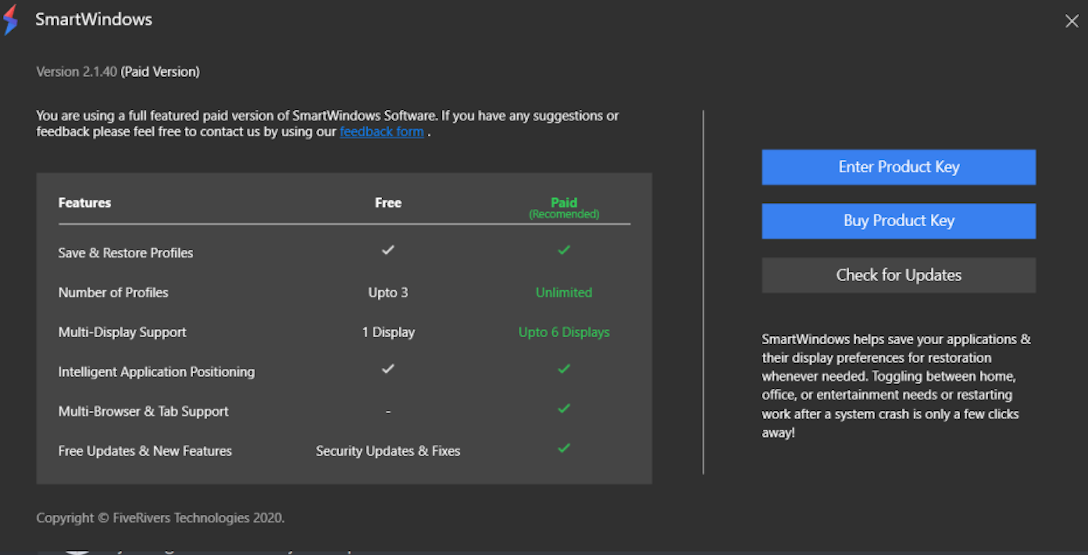Screen dimensions: 1088x555
Task: Click the Free checkmark for Intelligent Application Positioning
Action: coord(388,369)
